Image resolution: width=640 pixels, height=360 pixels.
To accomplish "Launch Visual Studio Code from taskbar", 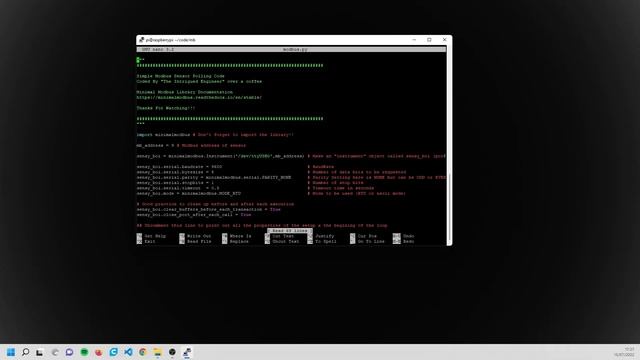I will pyautogui.click(x=128, y=352).
